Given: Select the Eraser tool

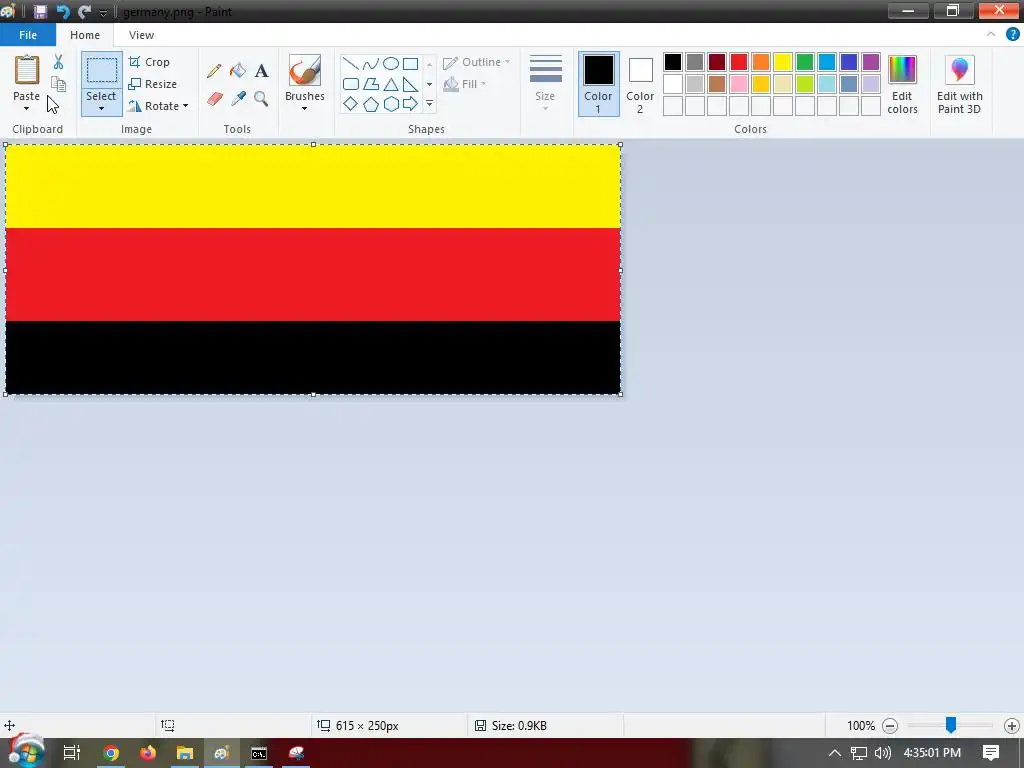Looking at the screenshot, I should coord(215,99).
